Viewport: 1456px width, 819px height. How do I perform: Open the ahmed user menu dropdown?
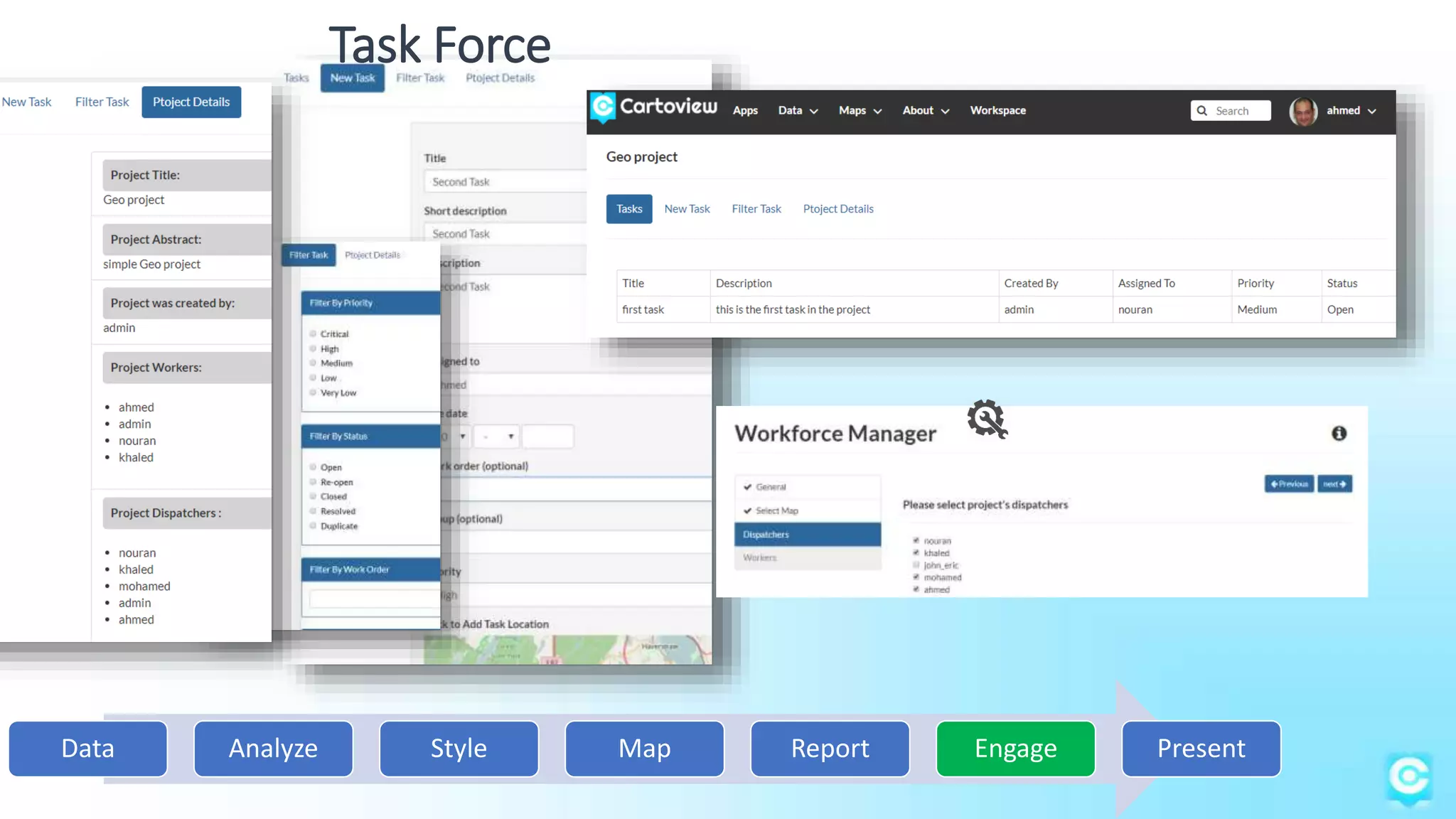(x=1351, y=111)
